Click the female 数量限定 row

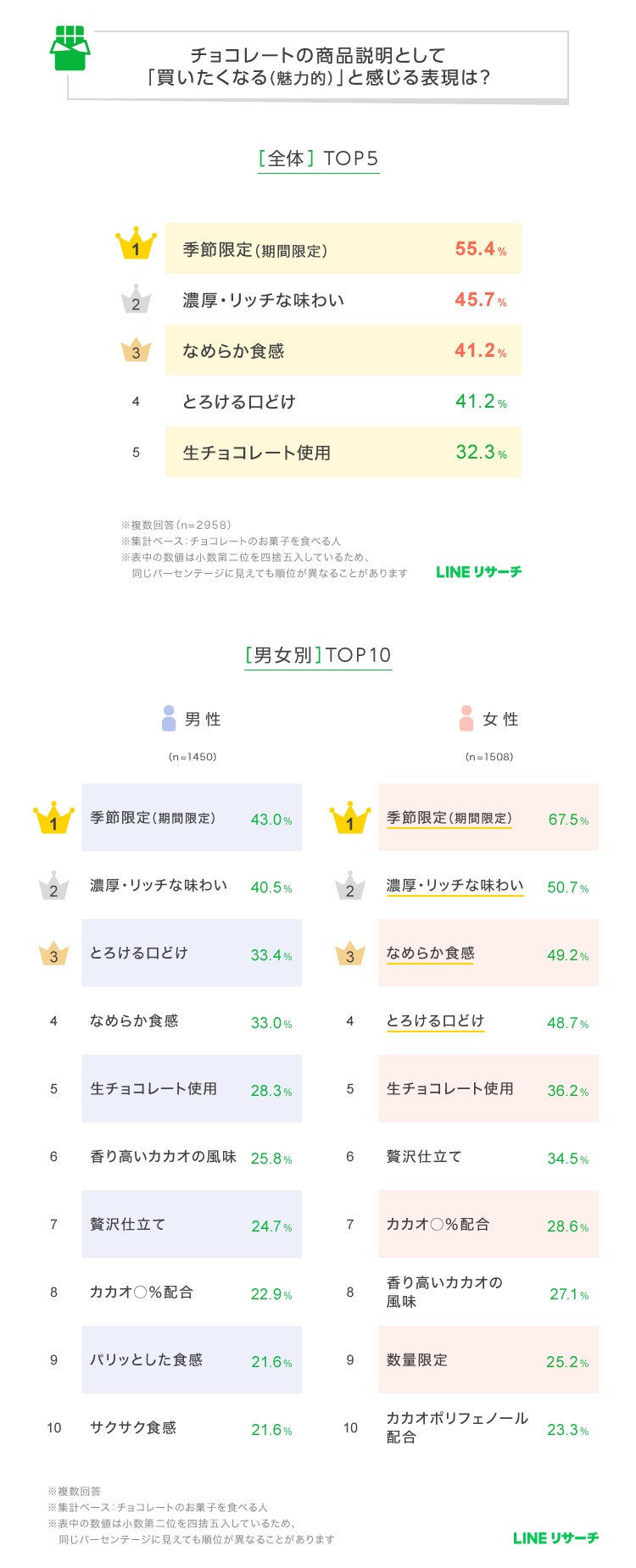click(x=488, y=1359)
